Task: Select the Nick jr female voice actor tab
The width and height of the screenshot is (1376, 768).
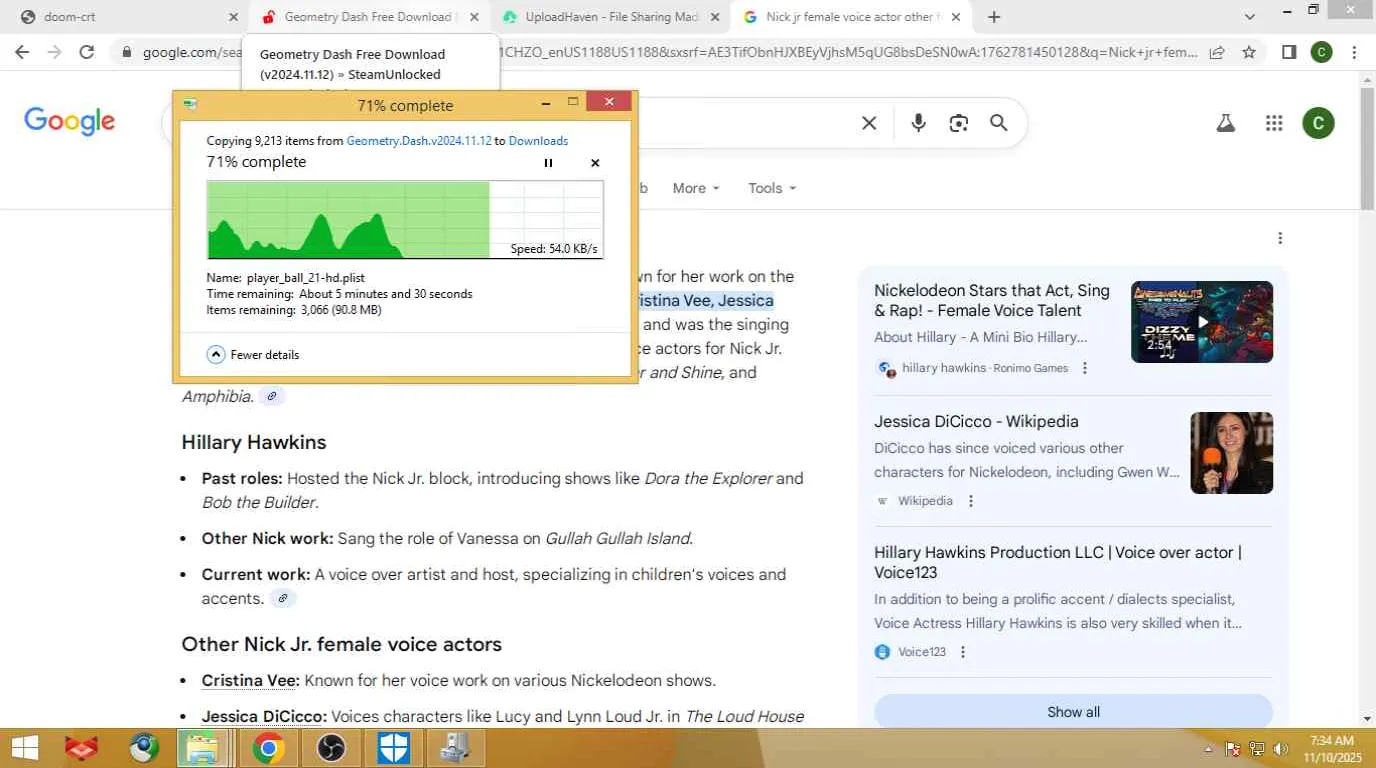Action: 848,17
